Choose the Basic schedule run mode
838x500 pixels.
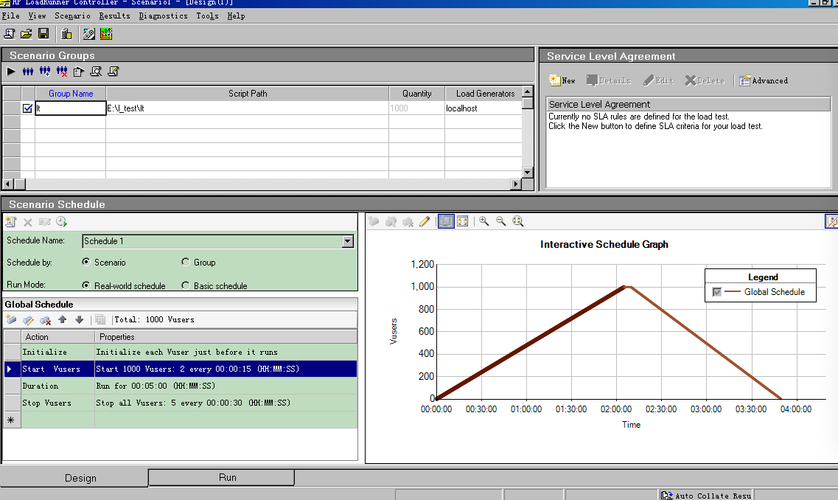click(185, 286)
